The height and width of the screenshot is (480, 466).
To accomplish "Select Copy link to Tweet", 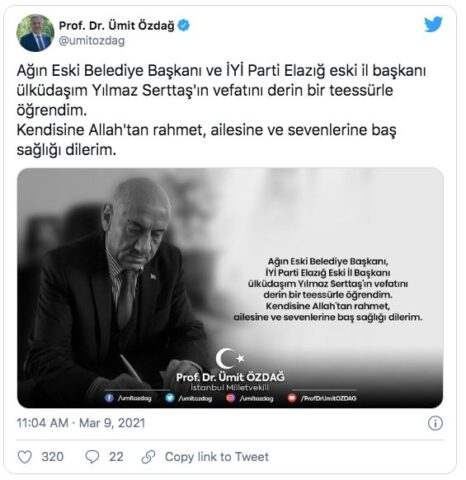I will (x=217, y=457).
